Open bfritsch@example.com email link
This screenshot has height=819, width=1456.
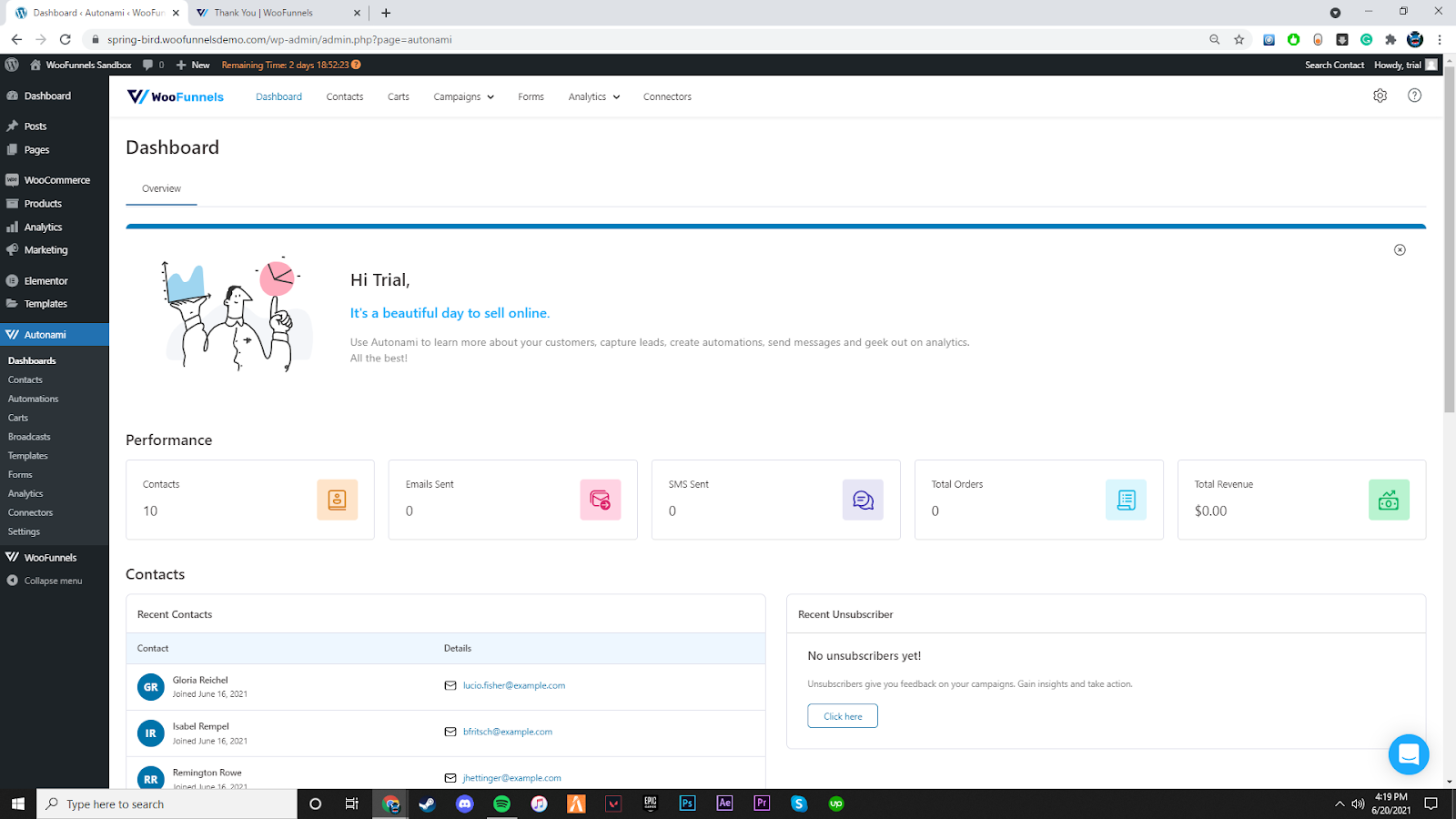[x=507, y=732]
